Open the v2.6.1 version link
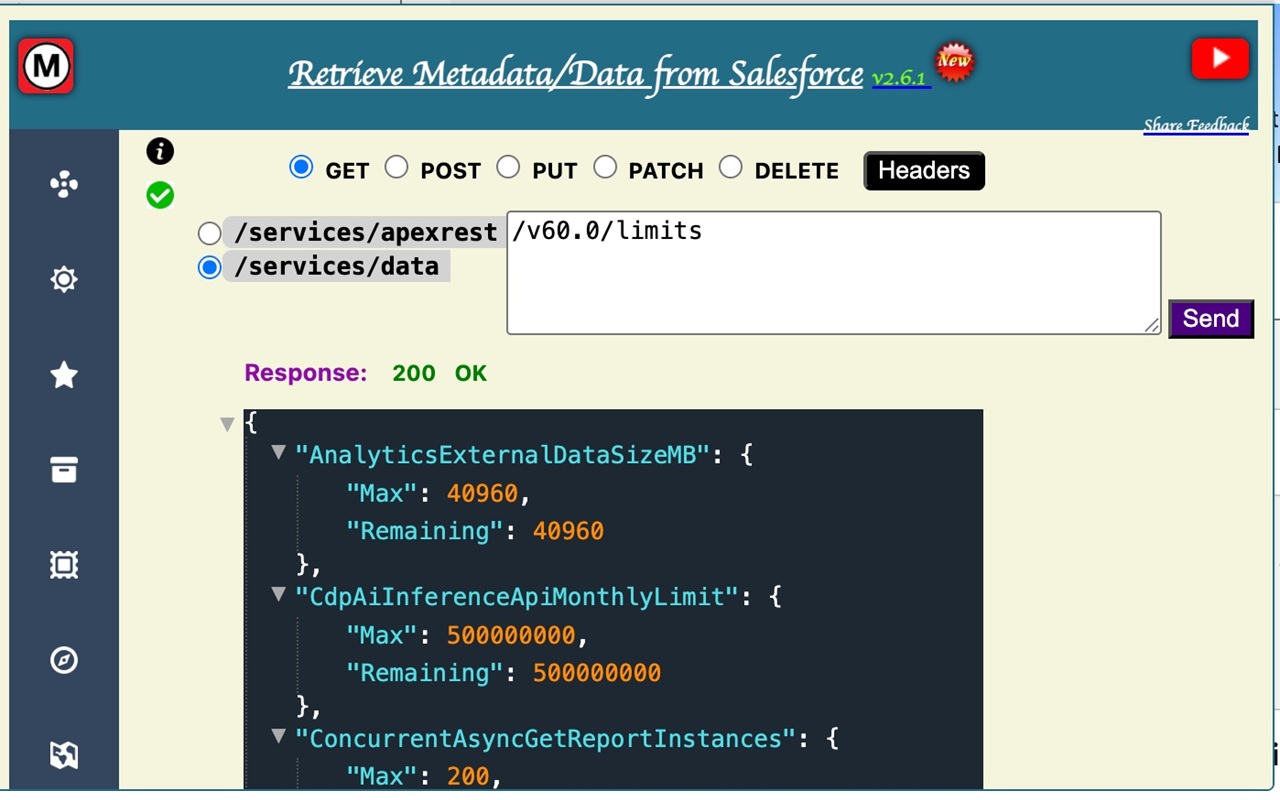 901,78
